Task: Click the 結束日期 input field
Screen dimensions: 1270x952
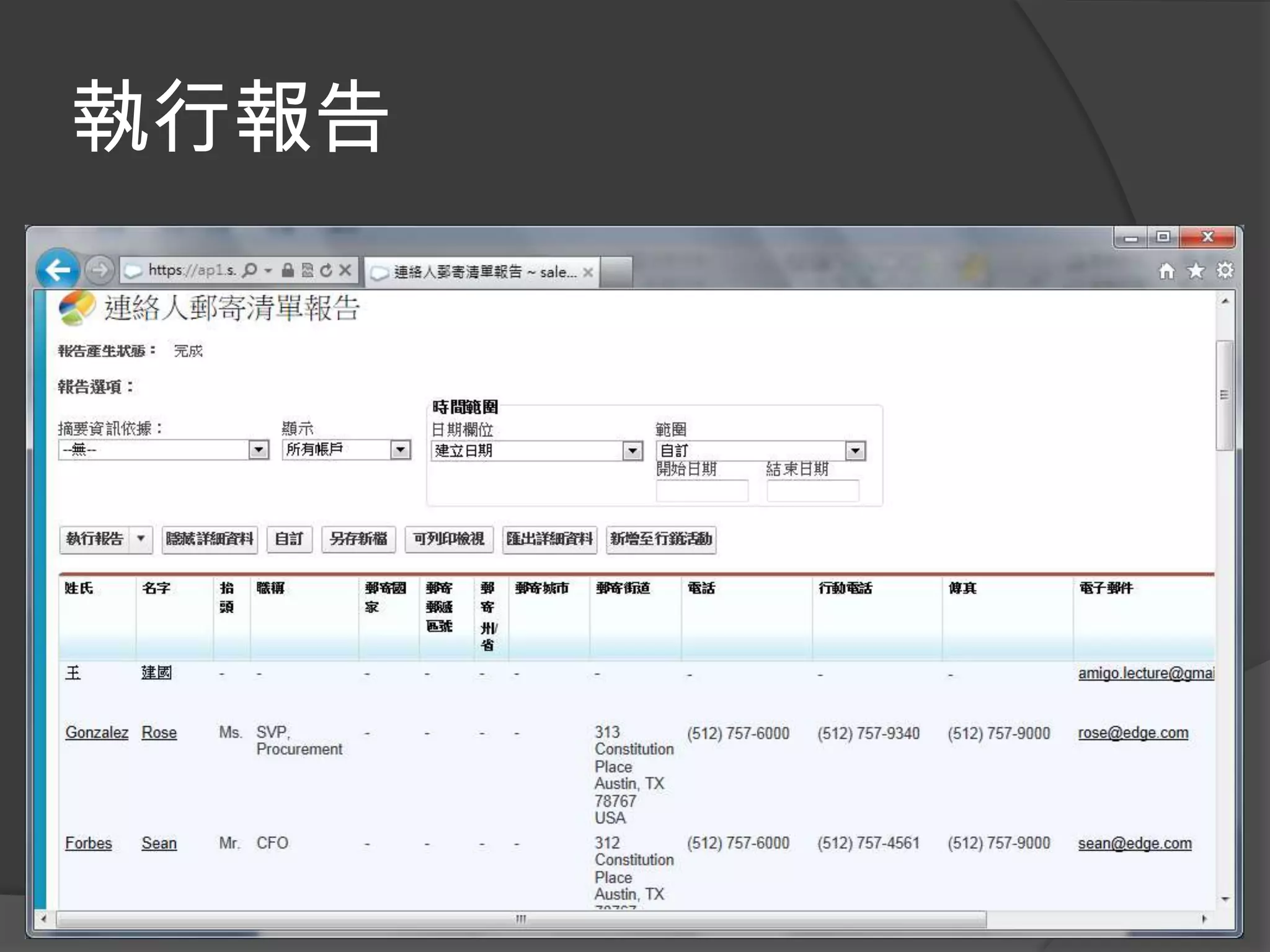Action: pyautogui.click(x=812, y=491)
